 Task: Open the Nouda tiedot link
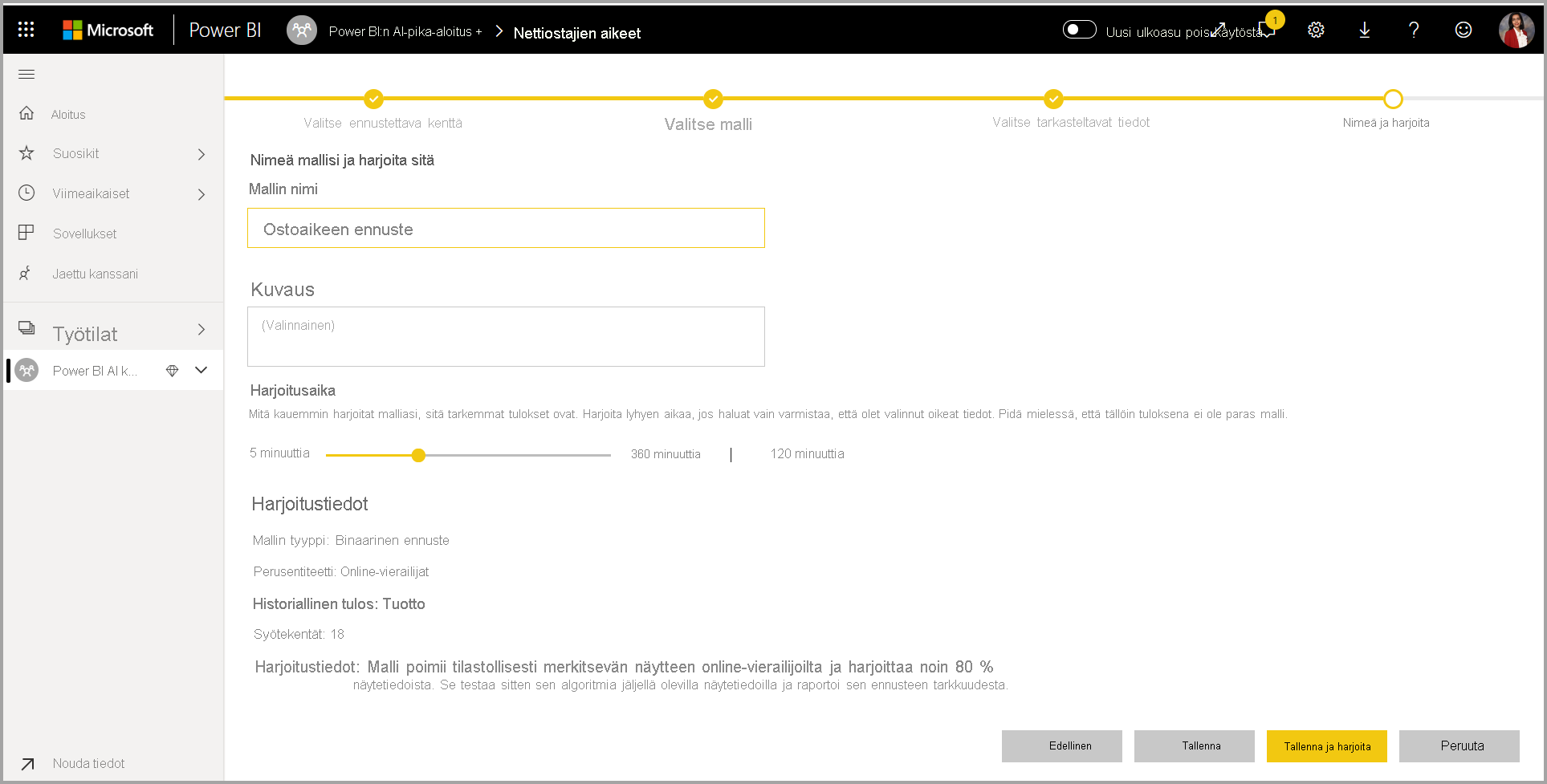tap(89, 764)
